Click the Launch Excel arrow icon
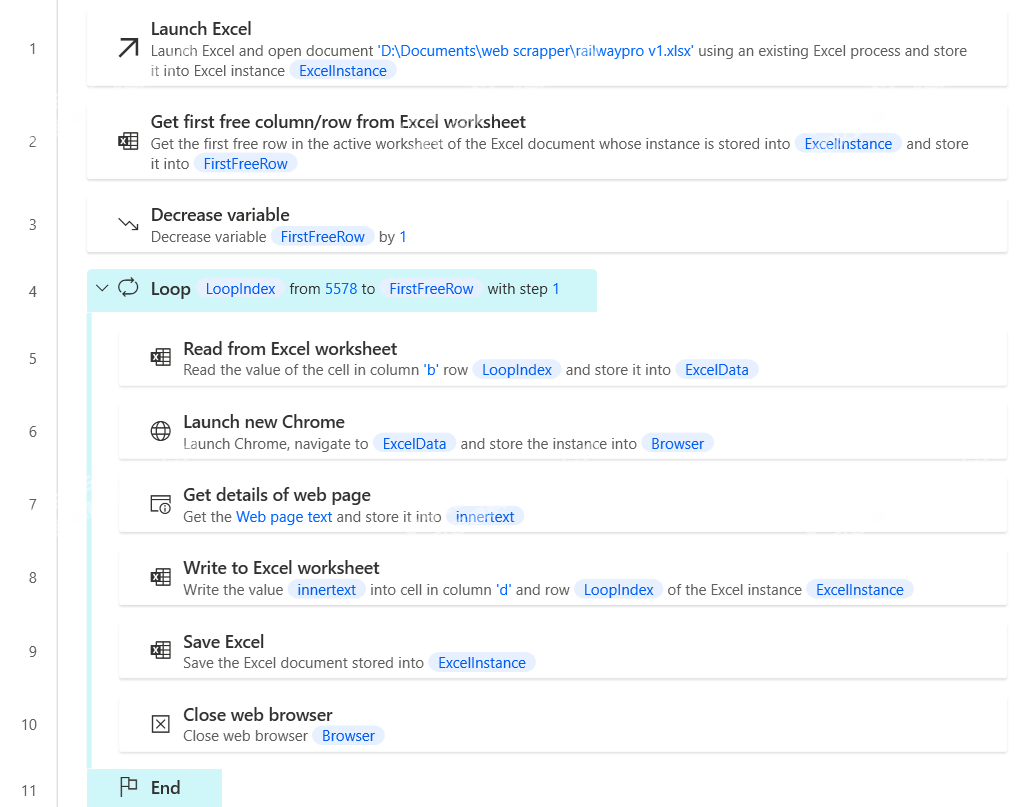The width and height of the screenshot is (1018, 807). coord(129,48)
